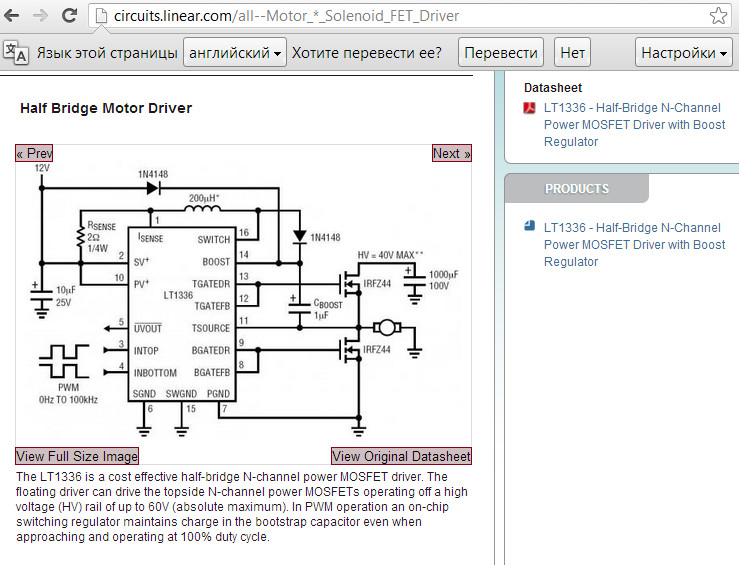The image size is (739, 565).
Task: Select the PRODUCTS tab
Action: (x=577, y=188)
